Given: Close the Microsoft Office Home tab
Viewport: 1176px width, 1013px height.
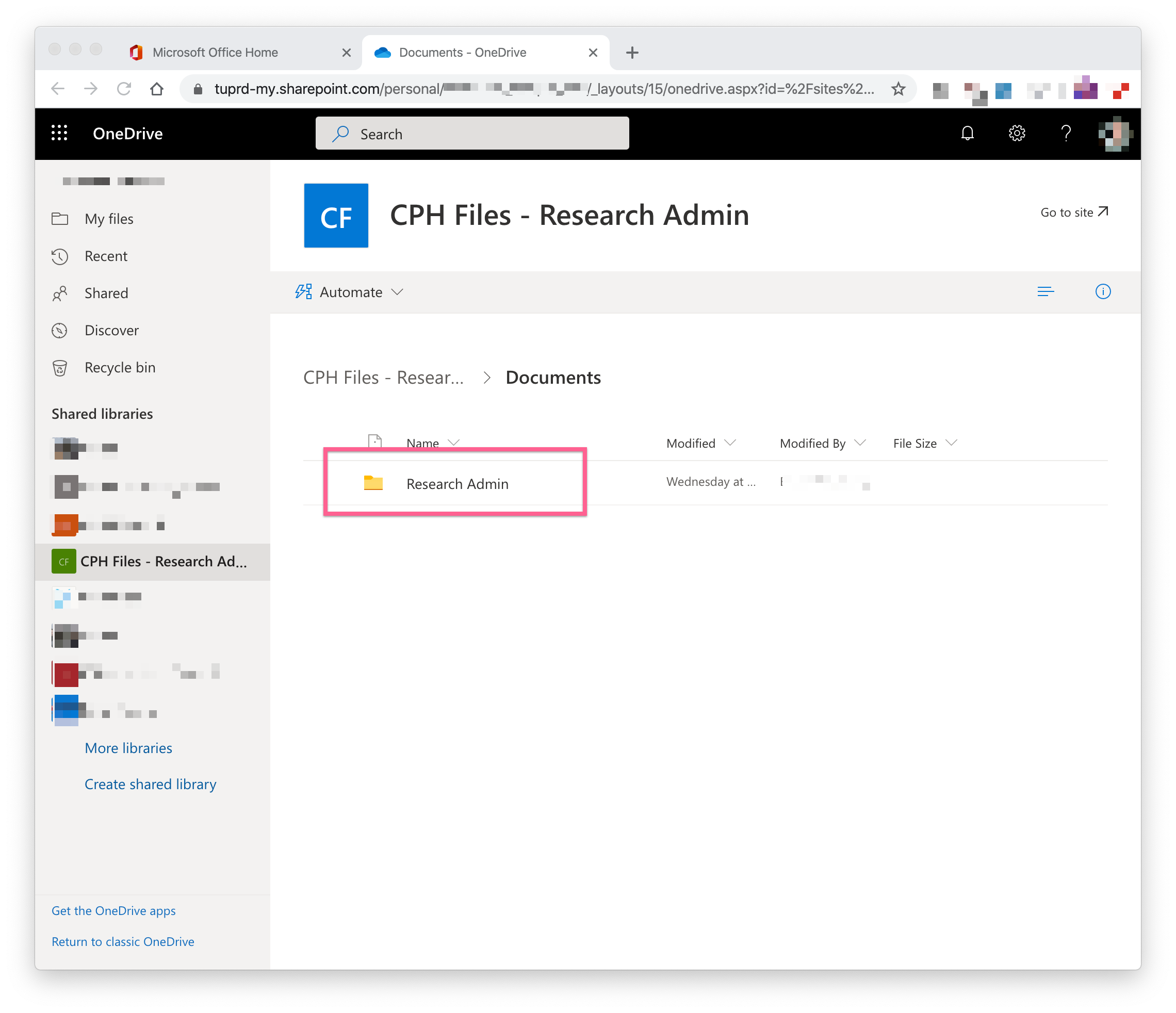Looking at the screenshot, I should point(346,53).
